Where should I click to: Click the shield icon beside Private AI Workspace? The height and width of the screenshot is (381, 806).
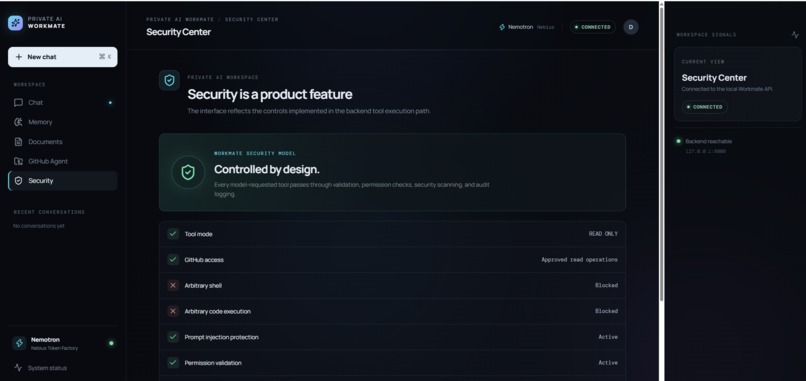(169, 80)
